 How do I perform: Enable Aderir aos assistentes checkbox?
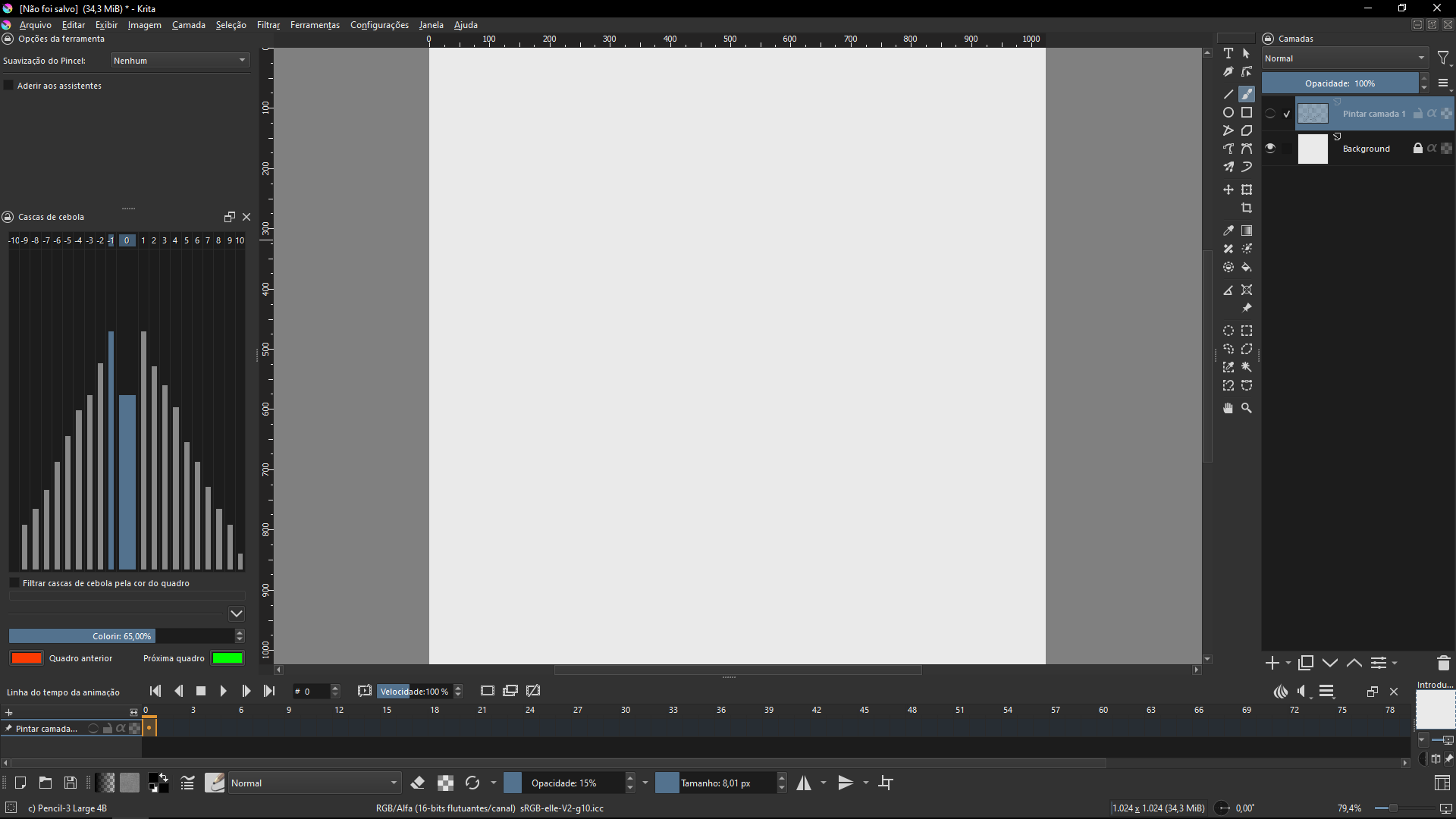coord(9,86)
